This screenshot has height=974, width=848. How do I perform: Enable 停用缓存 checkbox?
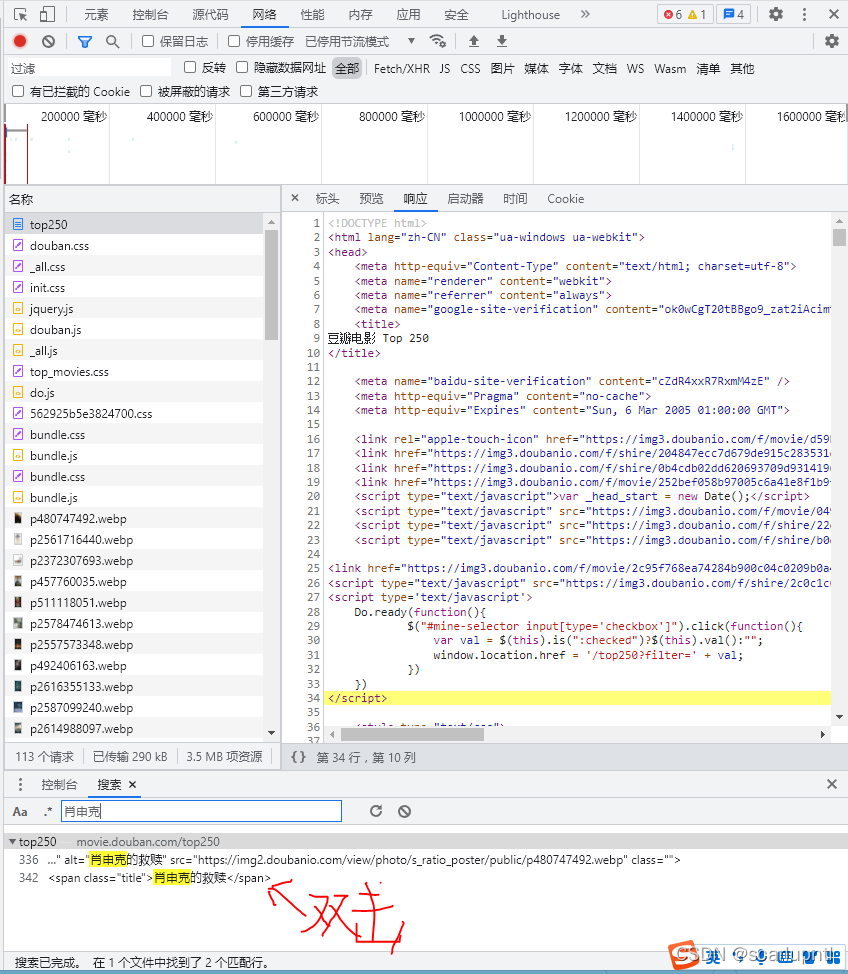[x=234, y=41]
